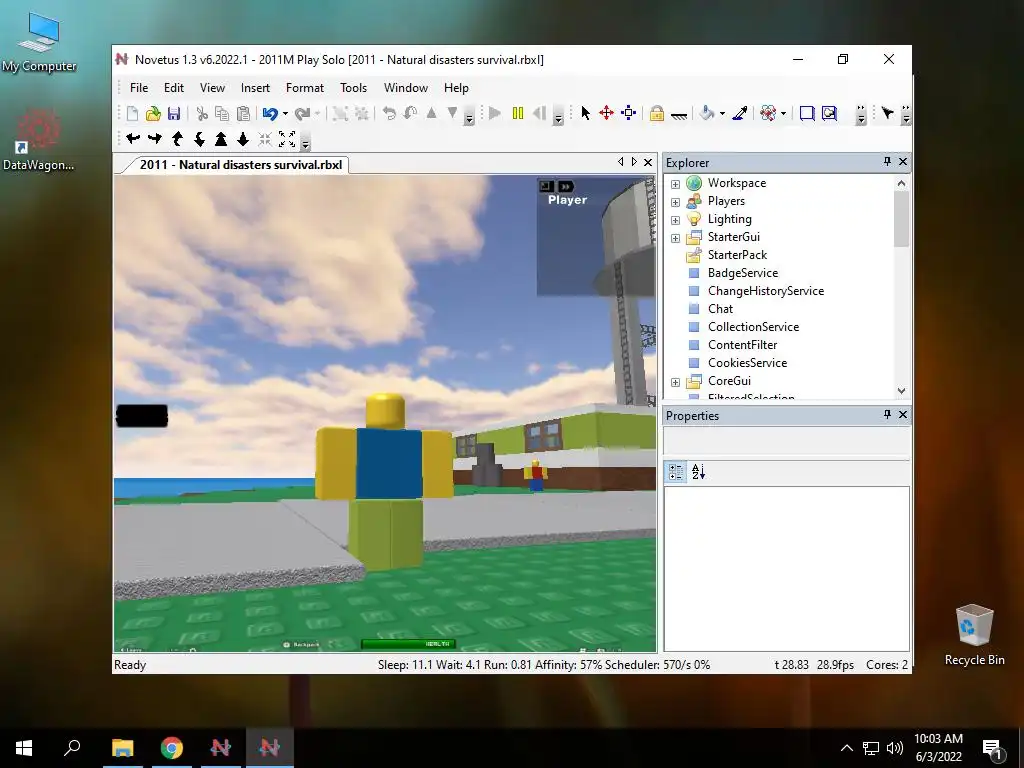This screenshot has height=768, width=1024.
Task: Pin the Explorer panel
Action: (887, 161)
